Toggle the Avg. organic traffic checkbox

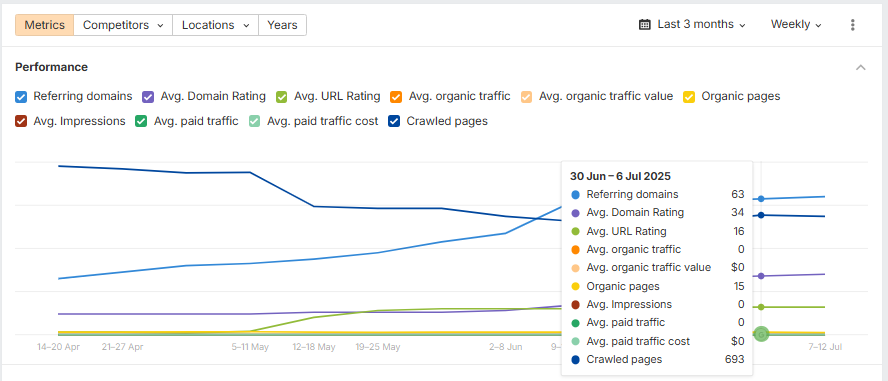[396, 96]
